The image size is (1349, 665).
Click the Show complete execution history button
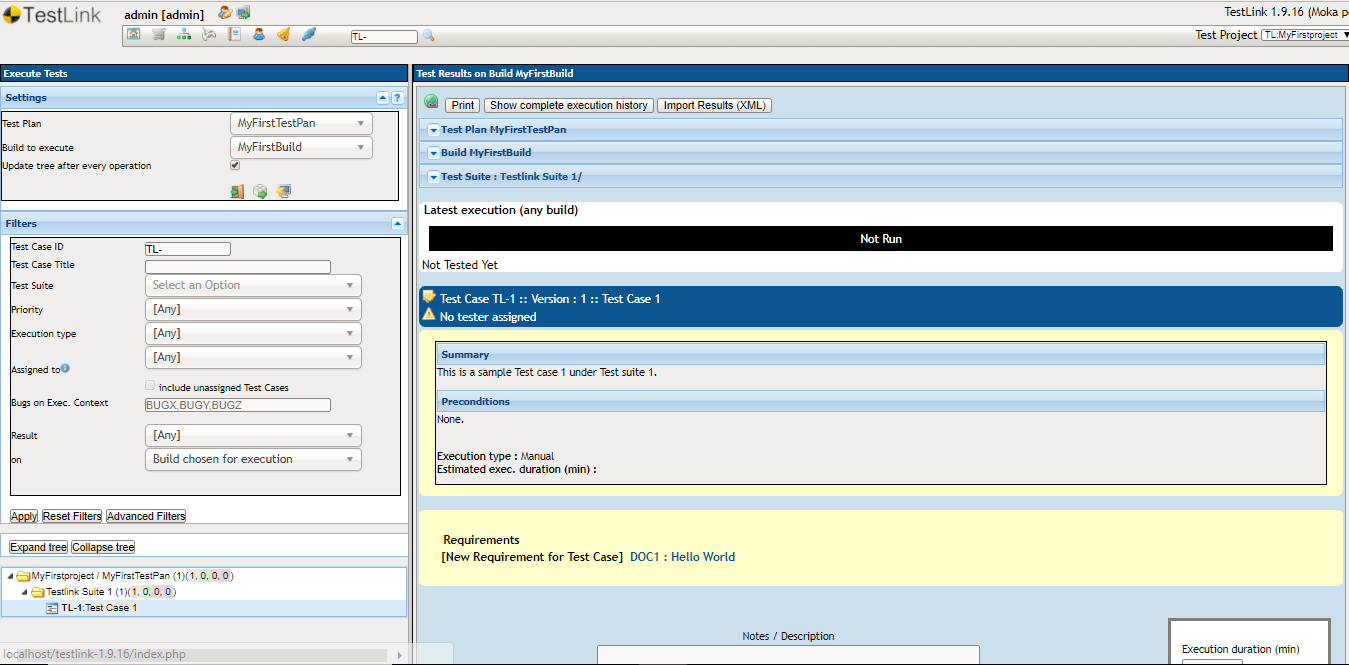(568, 105)
